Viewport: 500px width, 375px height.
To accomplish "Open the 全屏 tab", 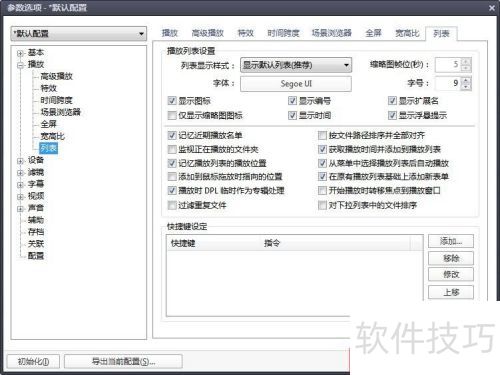I will (373, 33).
